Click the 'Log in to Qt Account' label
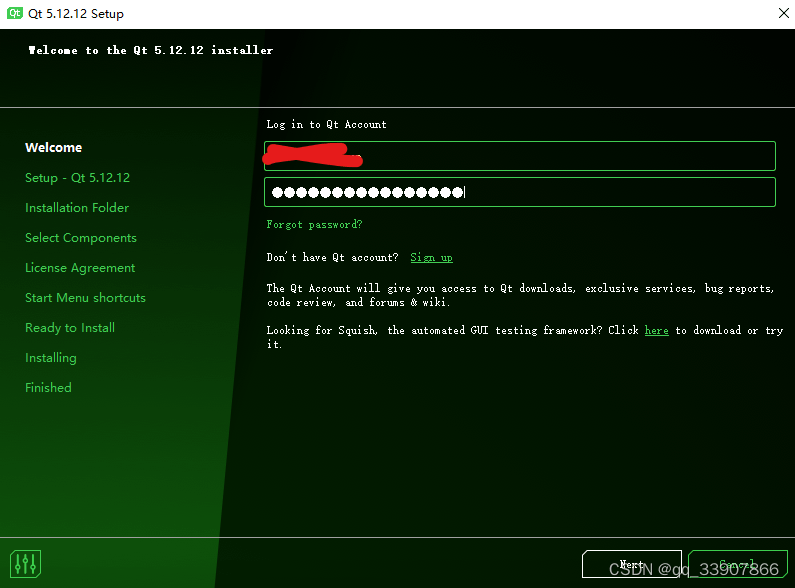The image size is (795, 588). (327, 125)
